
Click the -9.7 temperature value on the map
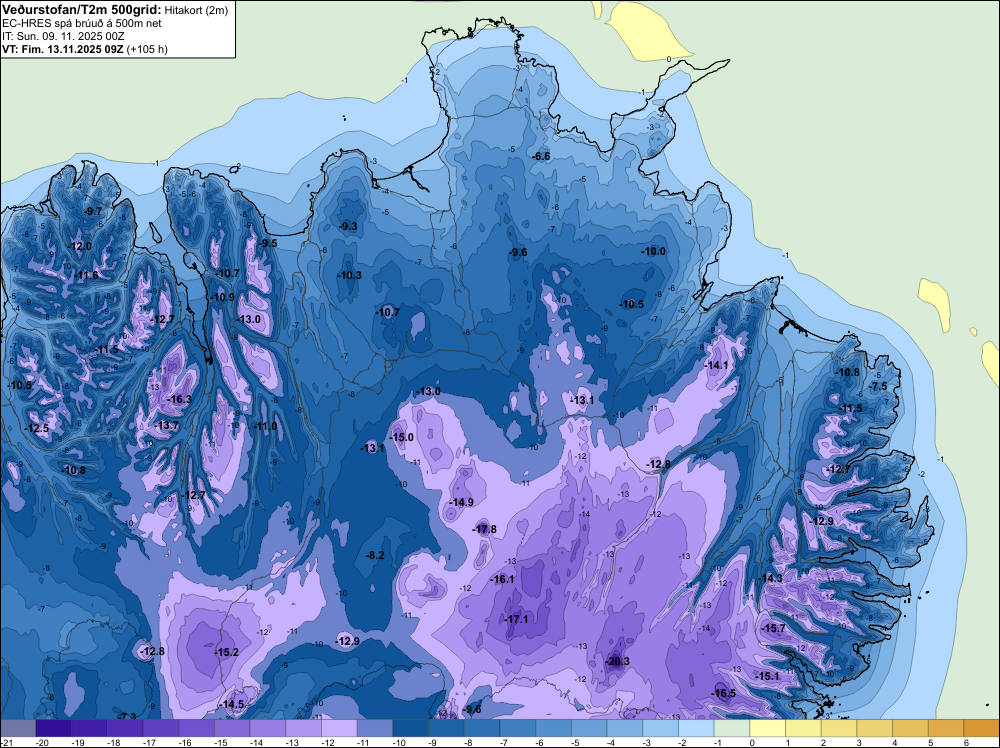point(93,211)
